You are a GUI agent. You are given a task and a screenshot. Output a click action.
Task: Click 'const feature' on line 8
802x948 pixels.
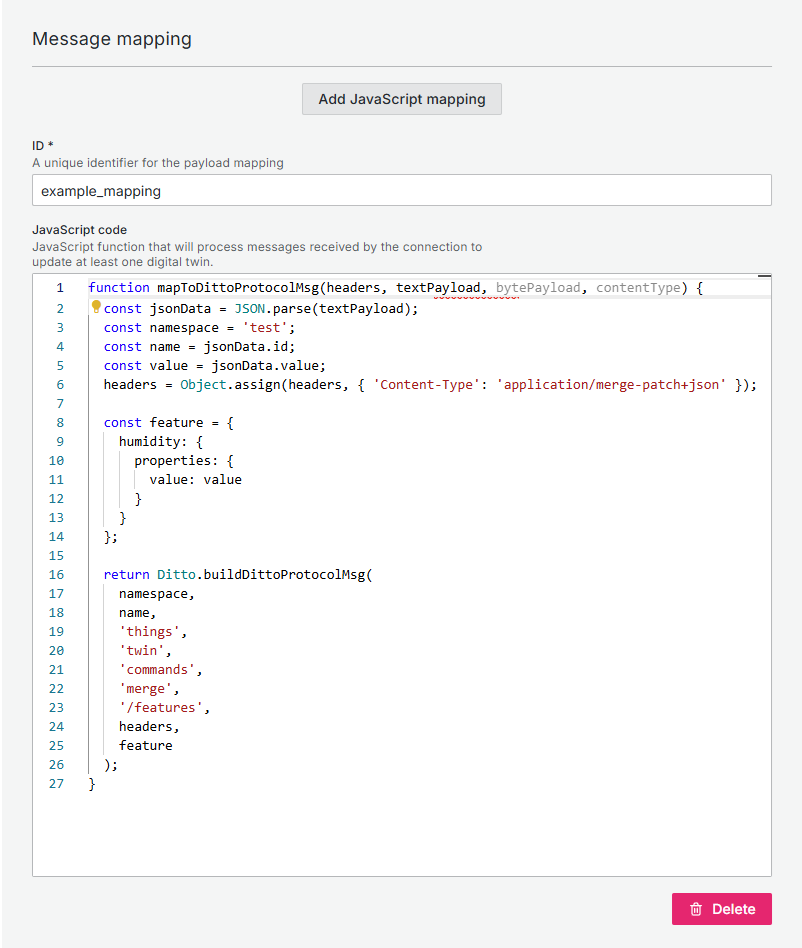click(x=154, y=423)
